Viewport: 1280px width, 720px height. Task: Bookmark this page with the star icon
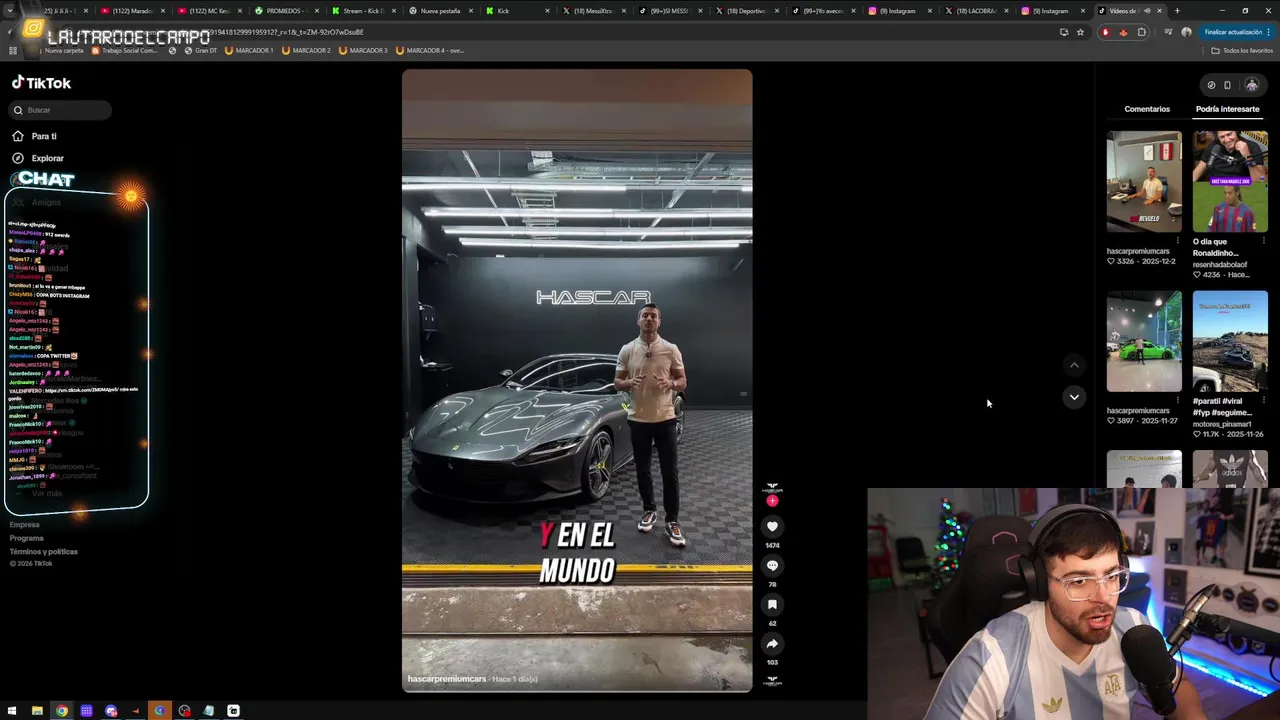pyautogui.click(x=1080, y=32)
